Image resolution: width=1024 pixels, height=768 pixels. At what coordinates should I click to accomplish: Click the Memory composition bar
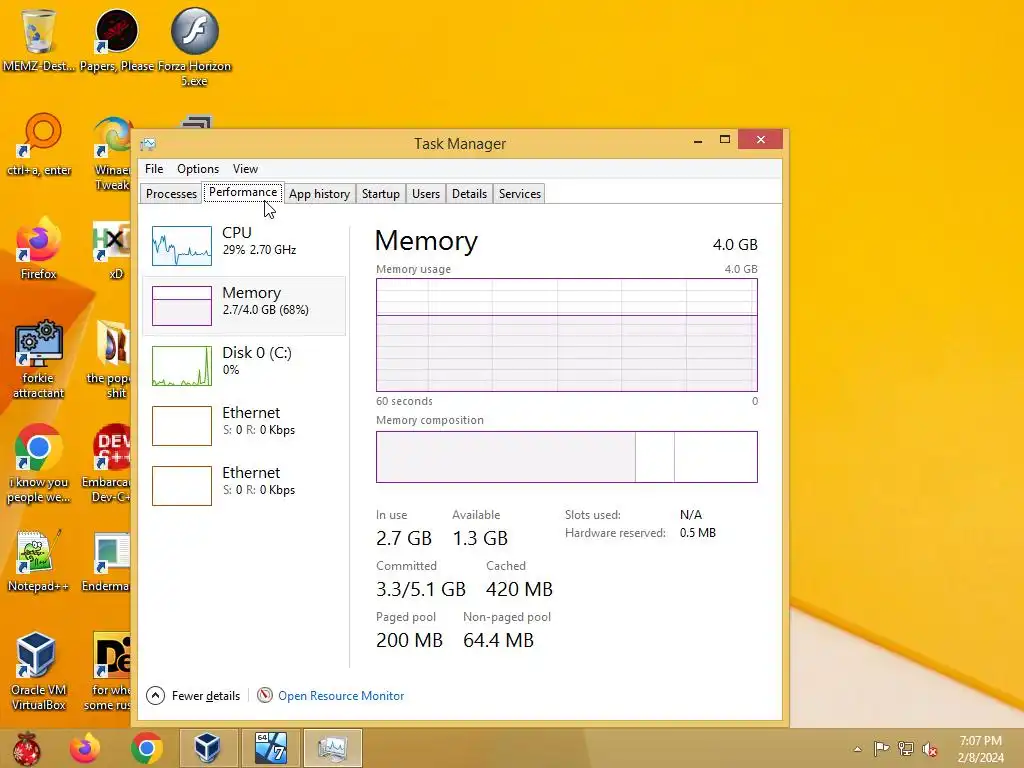(x=567, y=457)
